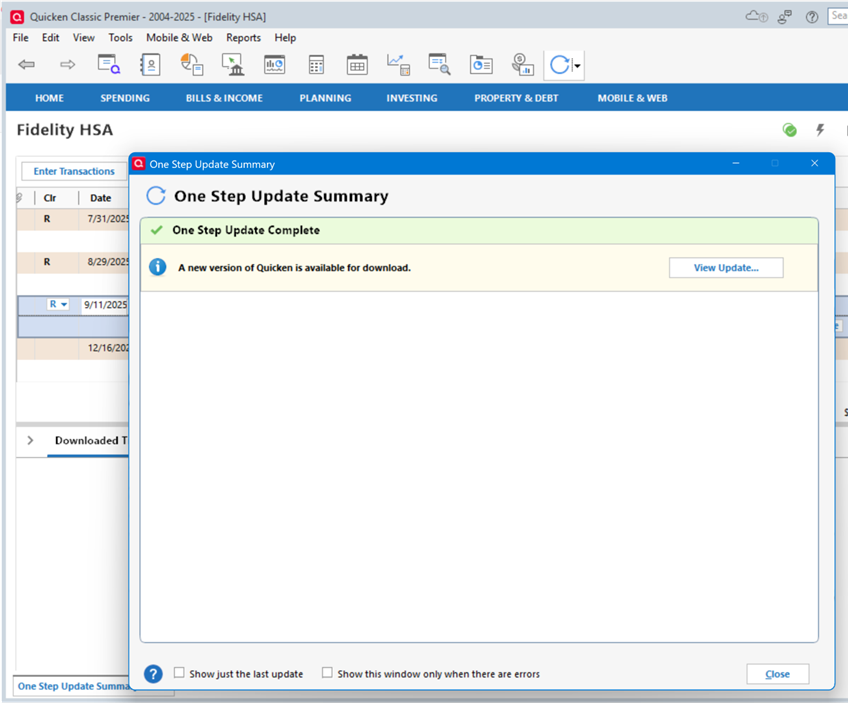This screenshot has height=717, width=848.
Task: Click the One Step Update Complete message
Action: (x=246, y=230)
